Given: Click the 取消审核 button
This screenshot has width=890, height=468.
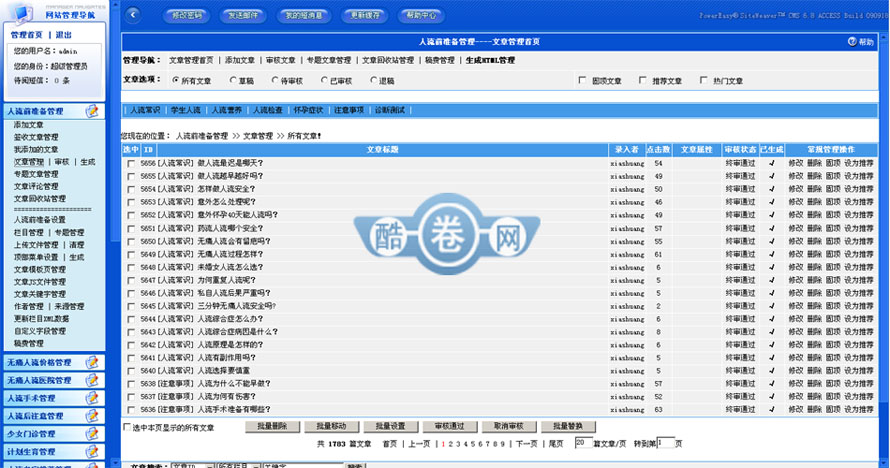Looking at the screenshot, I should 509,426.
